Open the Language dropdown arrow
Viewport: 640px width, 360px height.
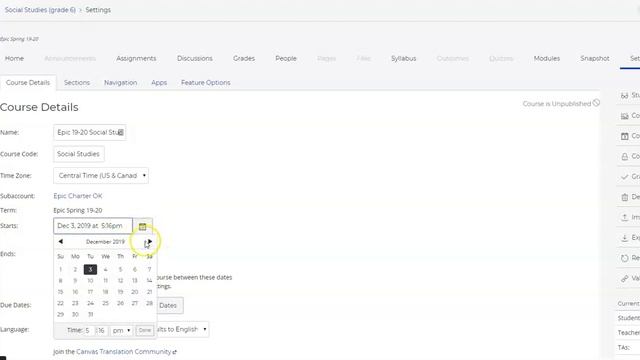(204, 329)
